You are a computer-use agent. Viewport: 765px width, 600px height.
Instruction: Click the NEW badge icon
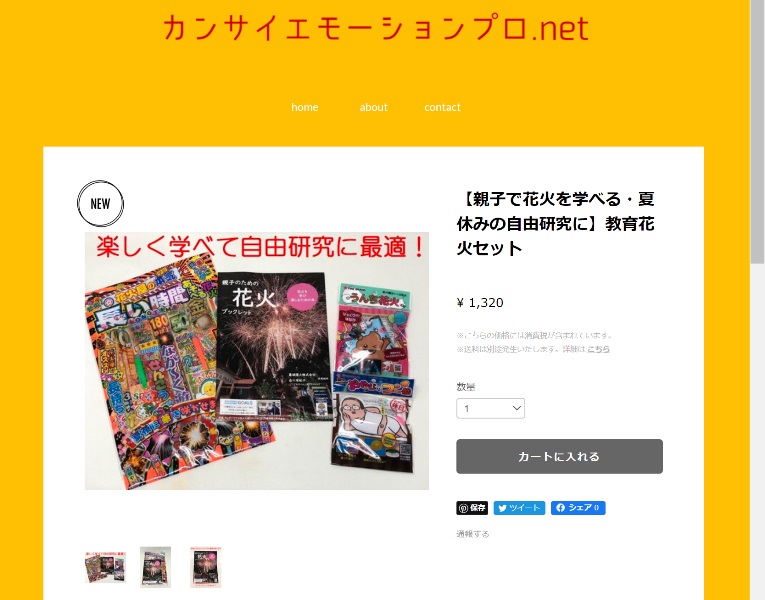pos(101,203)
